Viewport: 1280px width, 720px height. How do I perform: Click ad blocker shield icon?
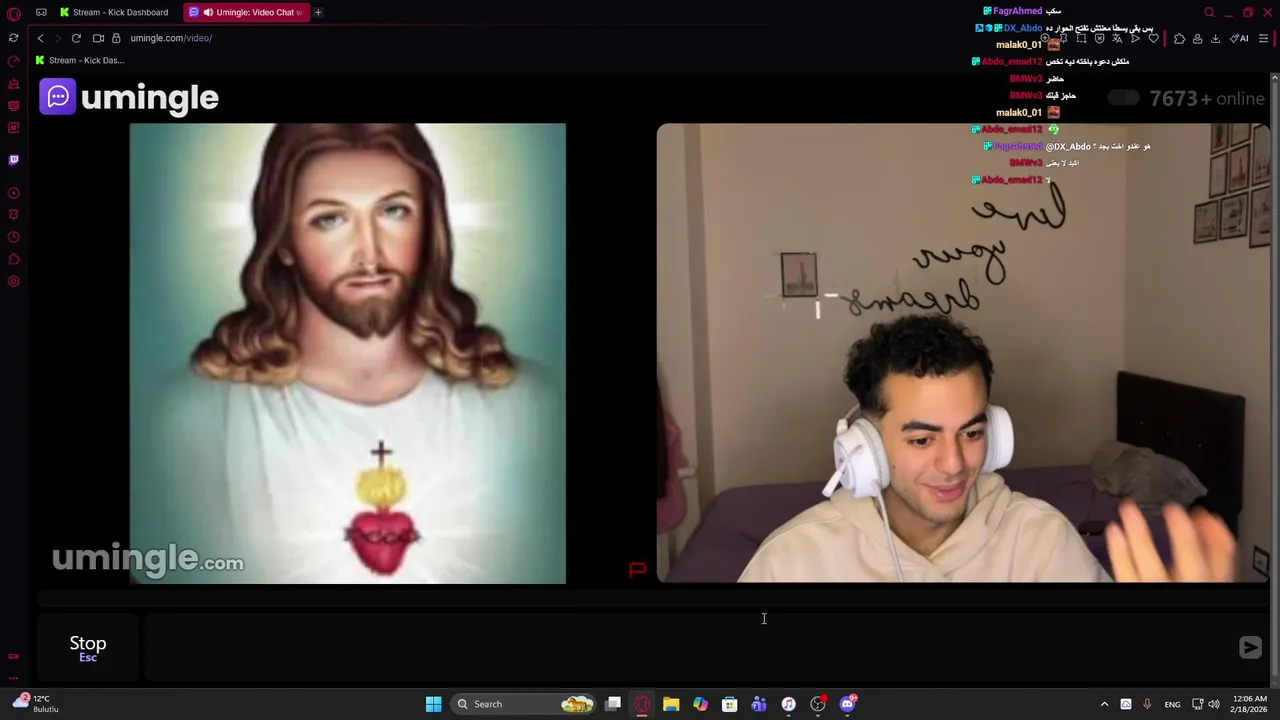click(1099, 38)
